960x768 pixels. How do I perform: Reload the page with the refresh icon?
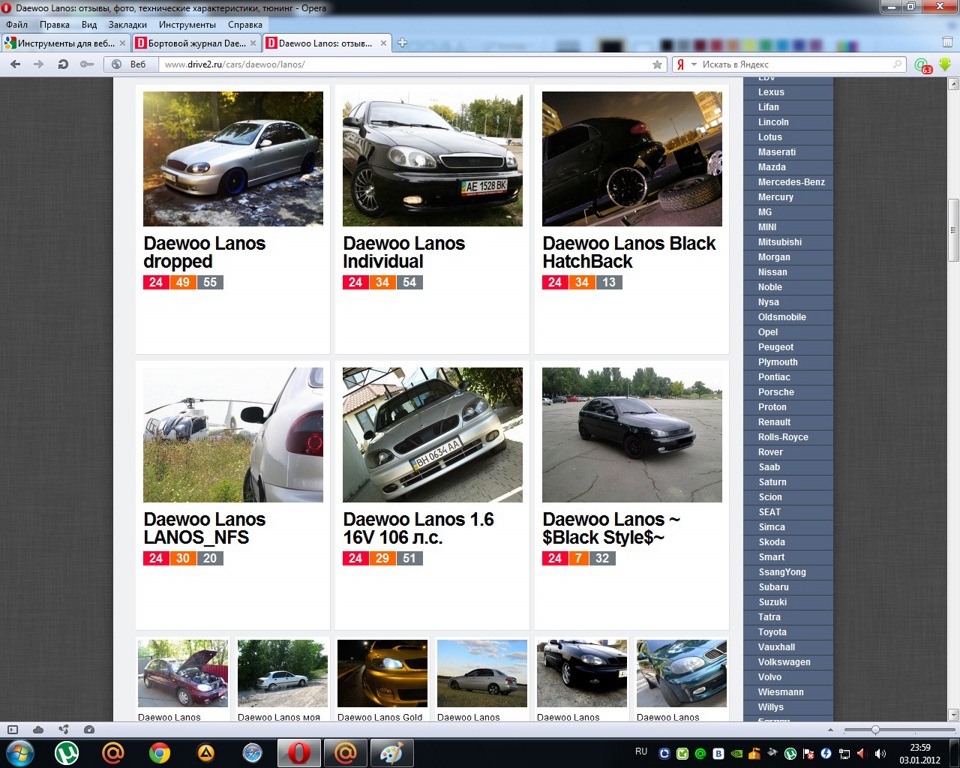point(62,64)
